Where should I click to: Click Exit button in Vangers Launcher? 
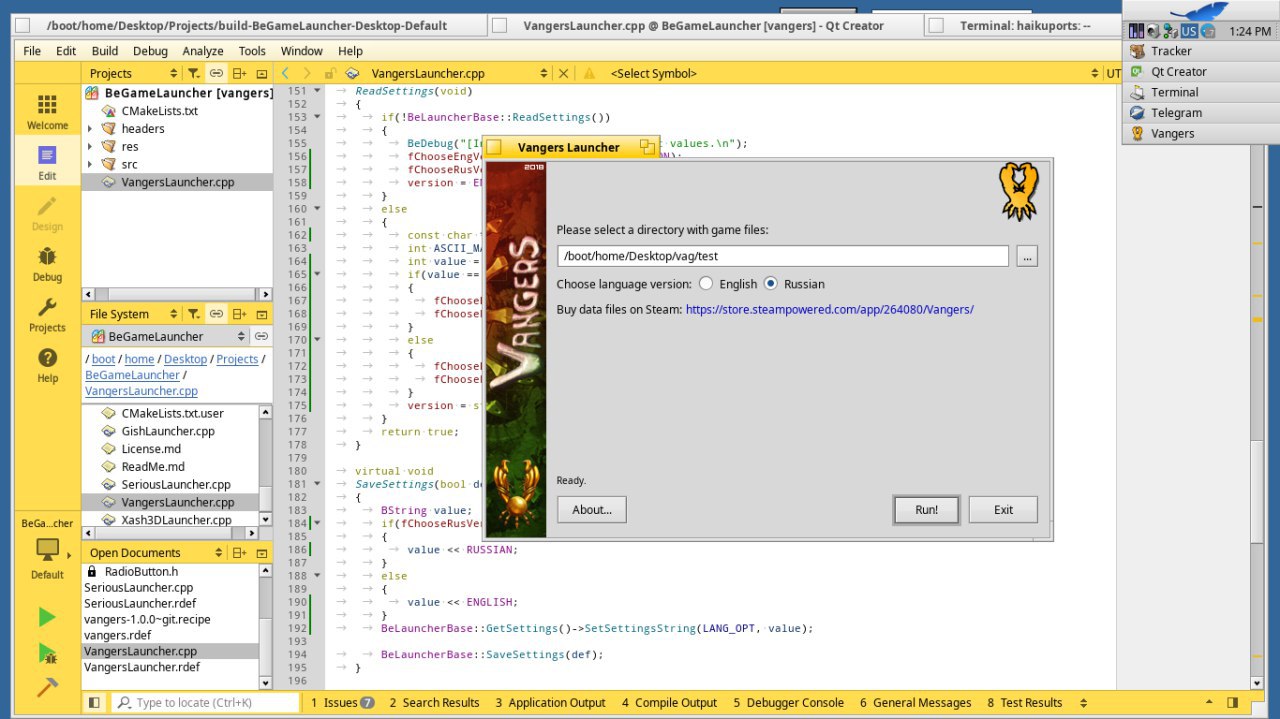pos(1003,510)
